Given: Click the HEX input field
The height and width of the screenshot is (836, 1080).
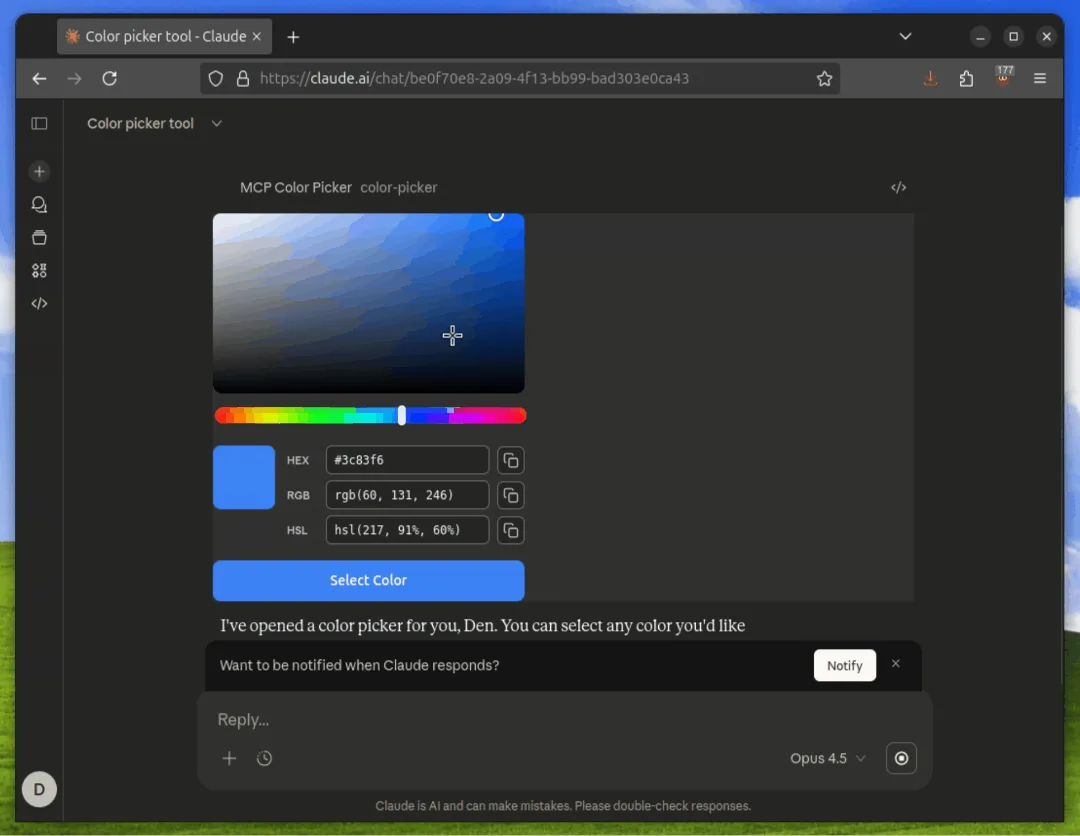Looking at the screenshot, I should (407, 460).
